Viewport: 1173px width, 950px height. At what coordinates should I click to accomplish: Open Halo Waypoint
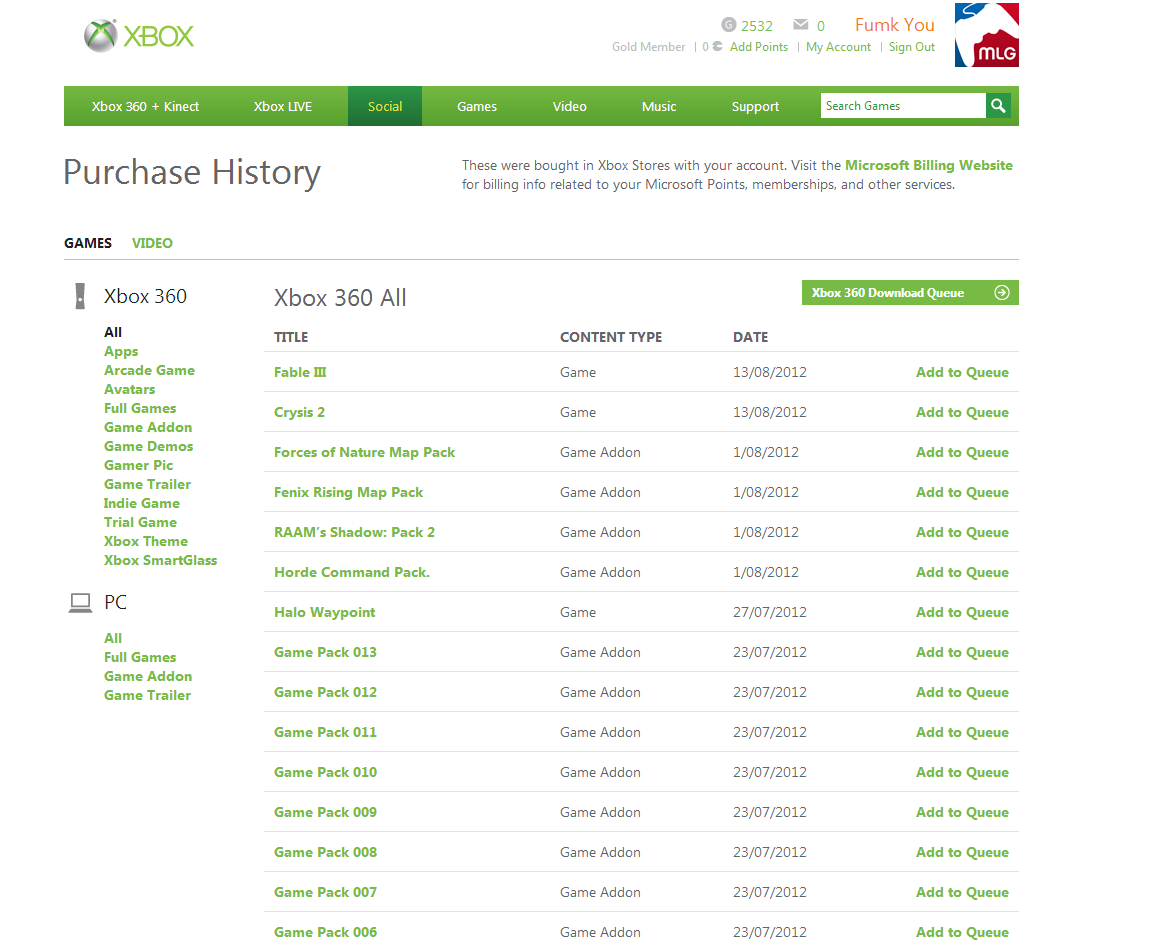click(x=325, y=612)
